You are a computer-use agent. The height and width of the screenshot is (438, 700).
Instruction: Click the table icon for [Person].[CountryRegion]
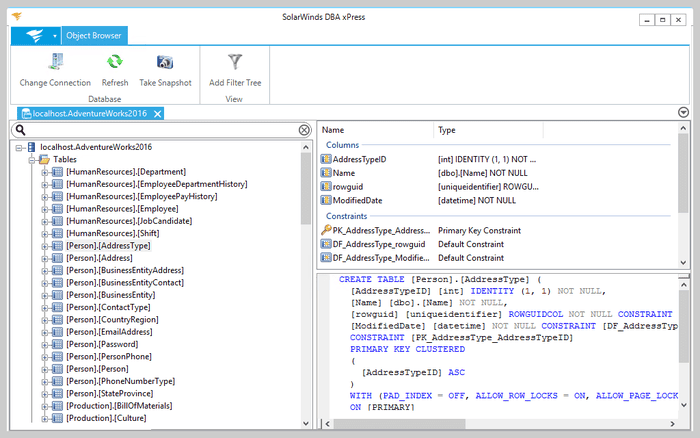tap(57, 320)
